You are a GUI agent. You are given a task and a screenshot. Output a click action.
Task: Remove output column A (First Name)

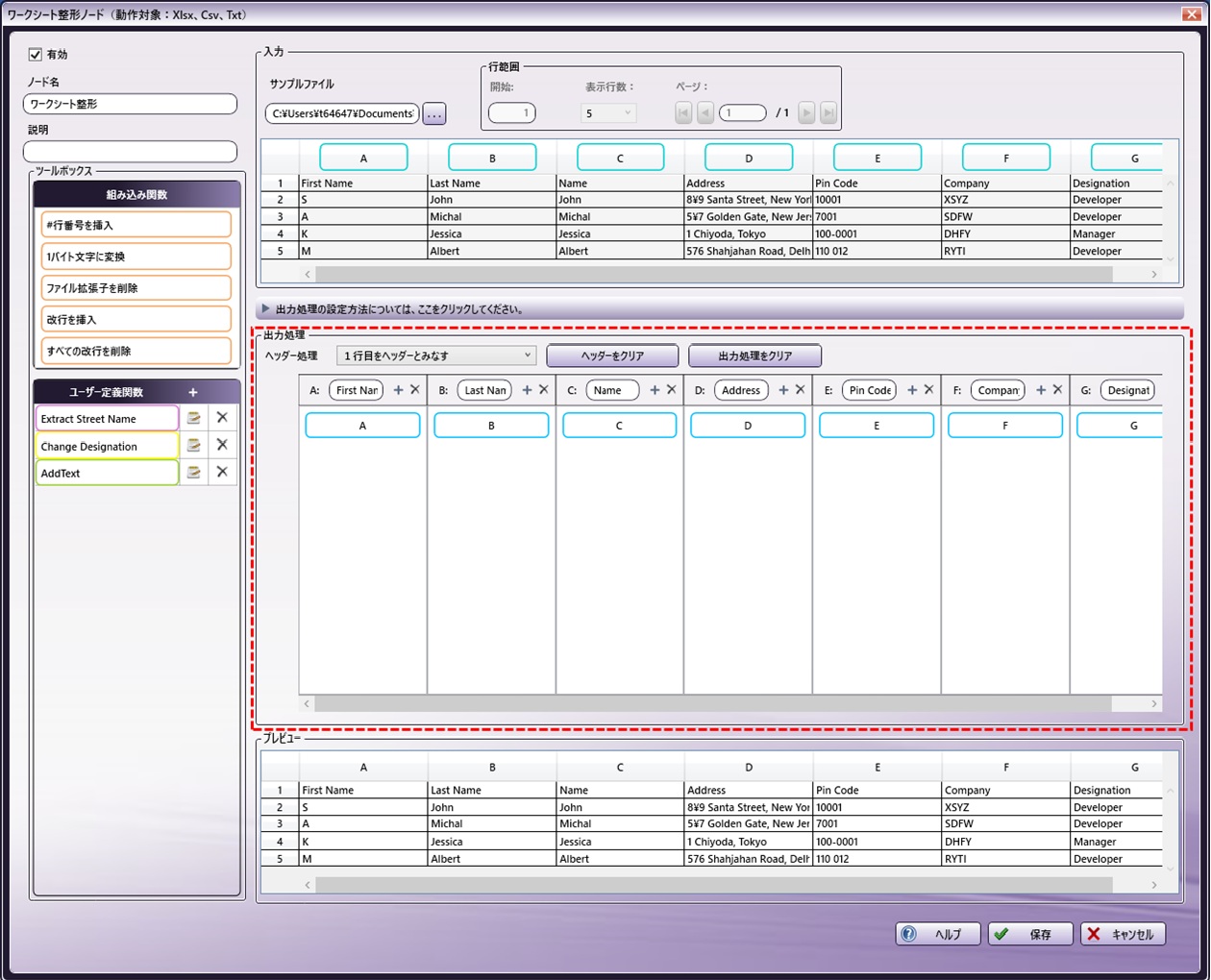coord(415,390)
